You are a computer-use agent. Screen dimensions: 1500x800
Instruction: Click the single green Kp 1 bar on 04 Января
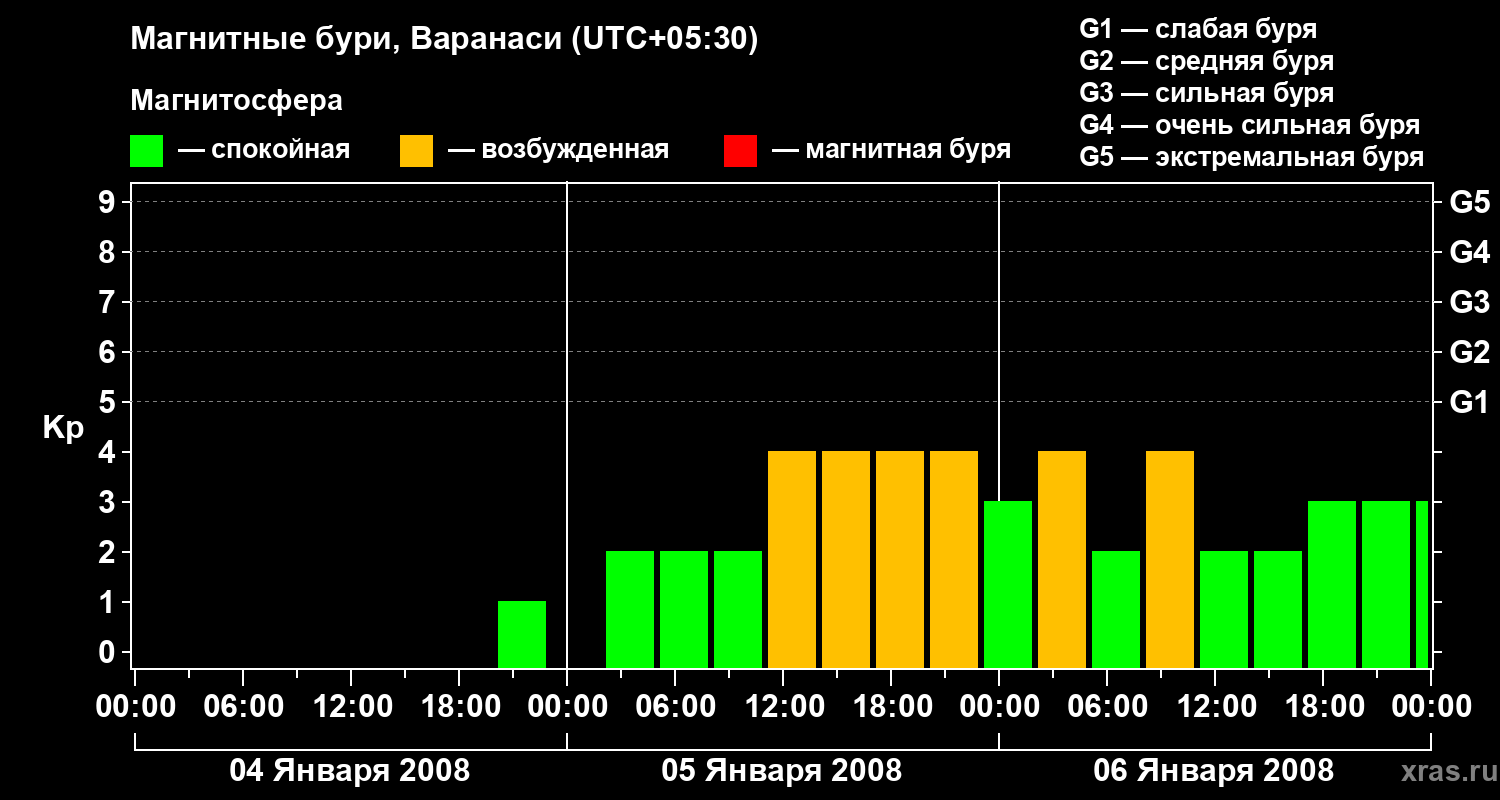point(522,634)
